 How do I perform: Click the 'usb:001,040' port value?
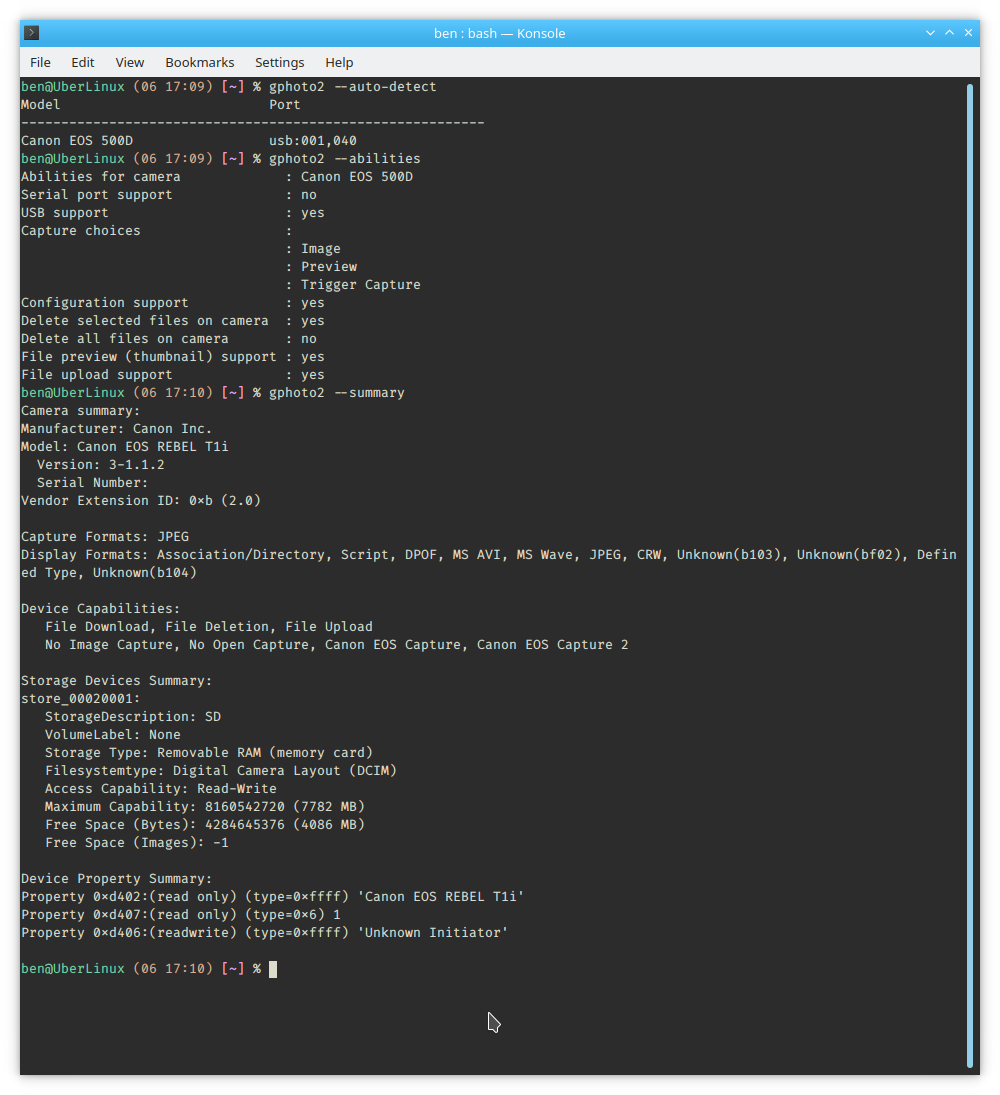pyautogui.click(x=313, y=140)
